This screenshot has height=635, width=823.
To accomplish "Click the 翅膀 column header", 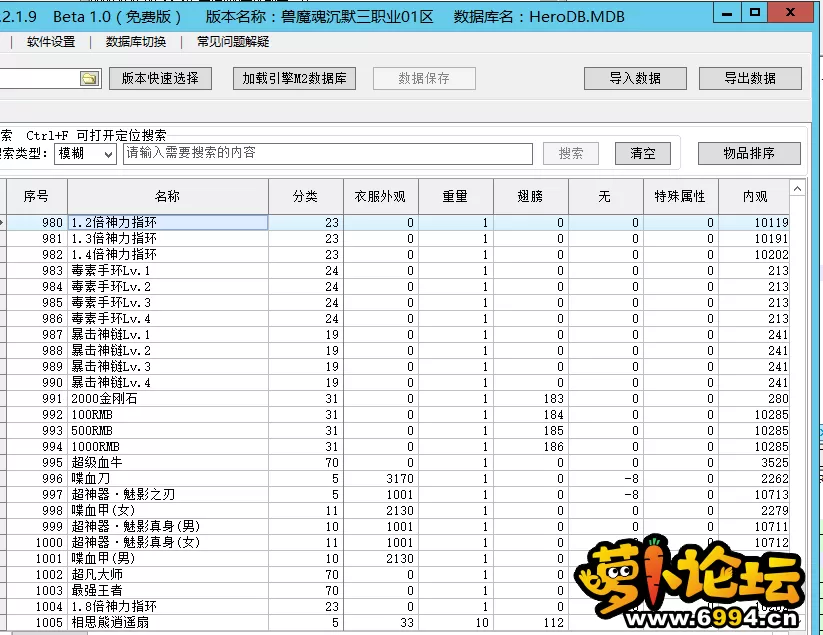I will (x=531, y=196).
